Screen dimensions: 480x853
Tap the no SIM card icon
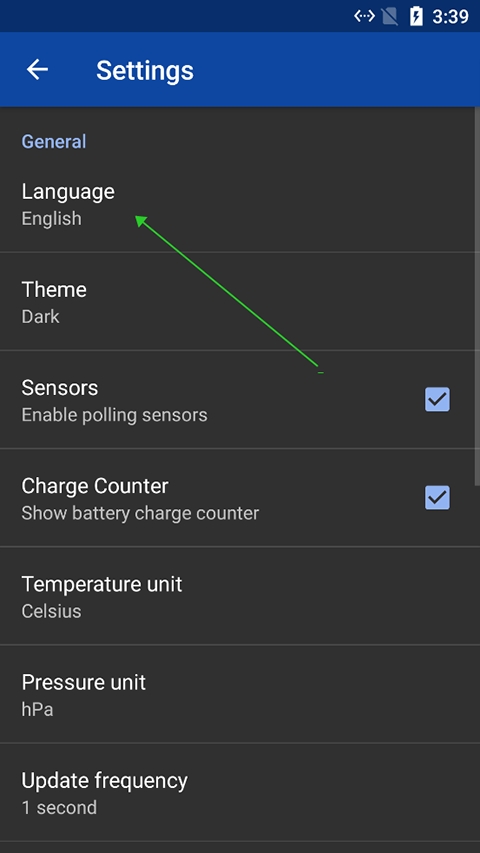point(390,16)
